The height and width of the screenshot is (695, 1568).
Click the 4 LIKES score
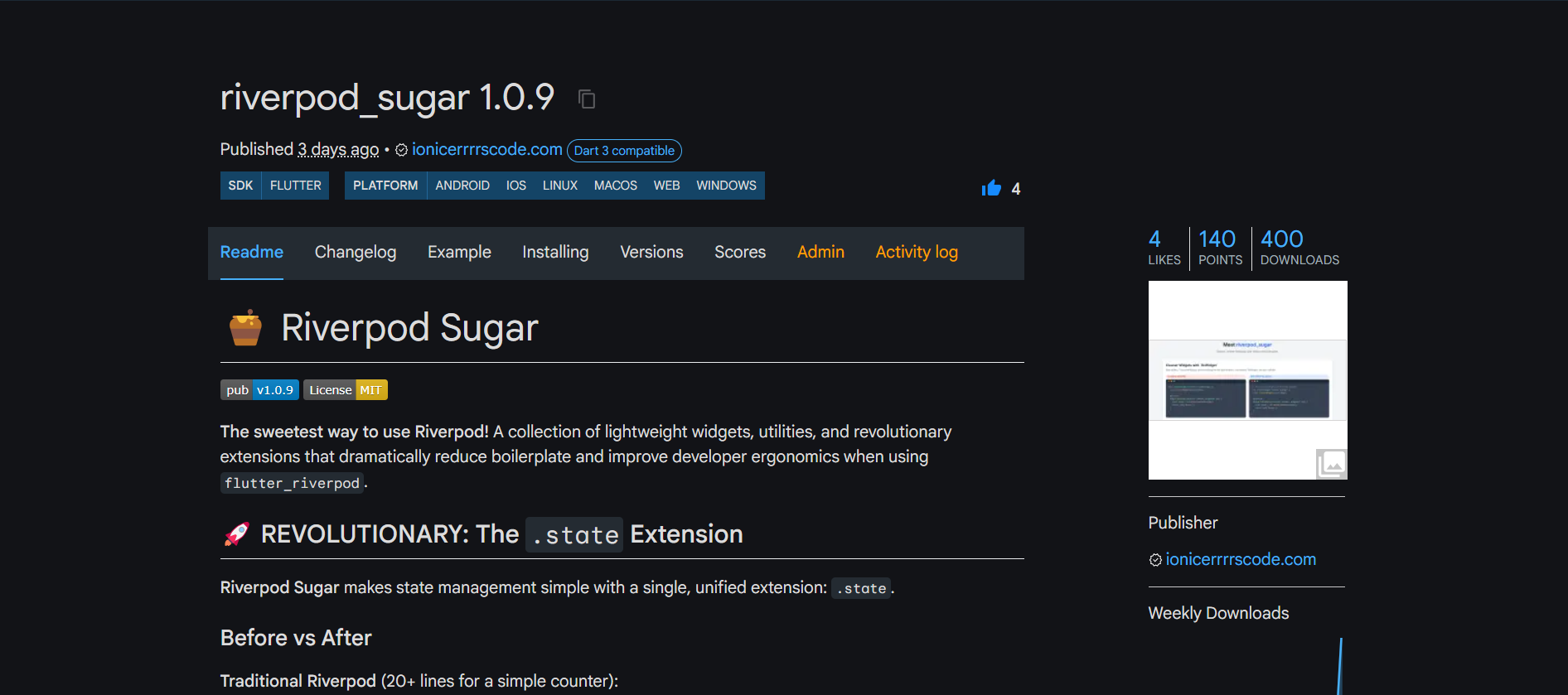coord(1164,248)
